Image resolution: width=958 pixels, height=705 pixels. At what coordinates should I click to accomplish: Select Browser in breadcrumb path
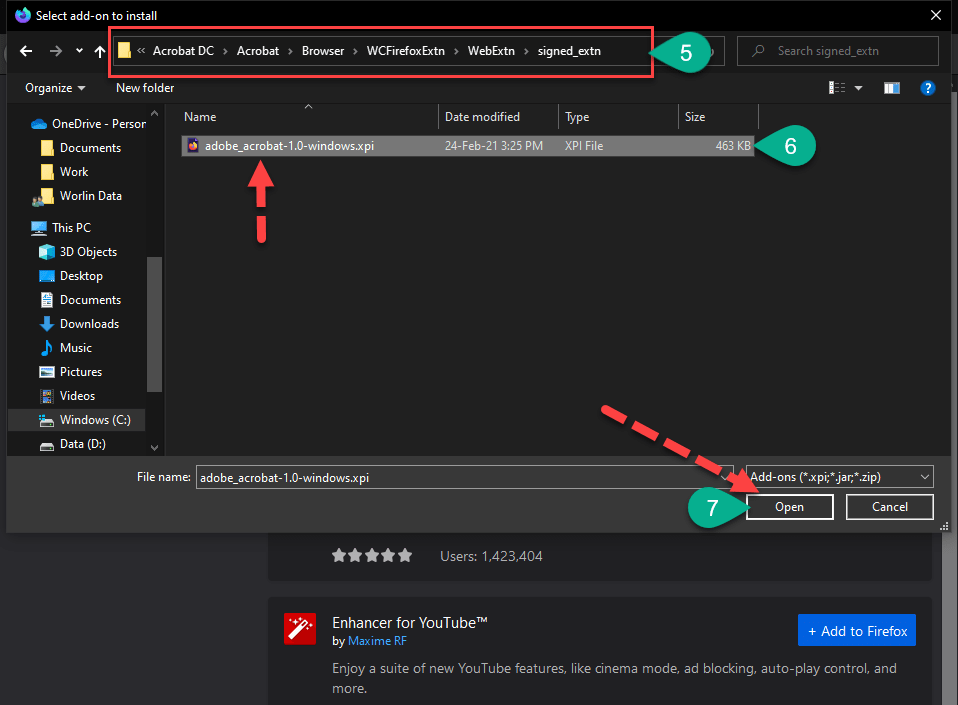[323, 51]
